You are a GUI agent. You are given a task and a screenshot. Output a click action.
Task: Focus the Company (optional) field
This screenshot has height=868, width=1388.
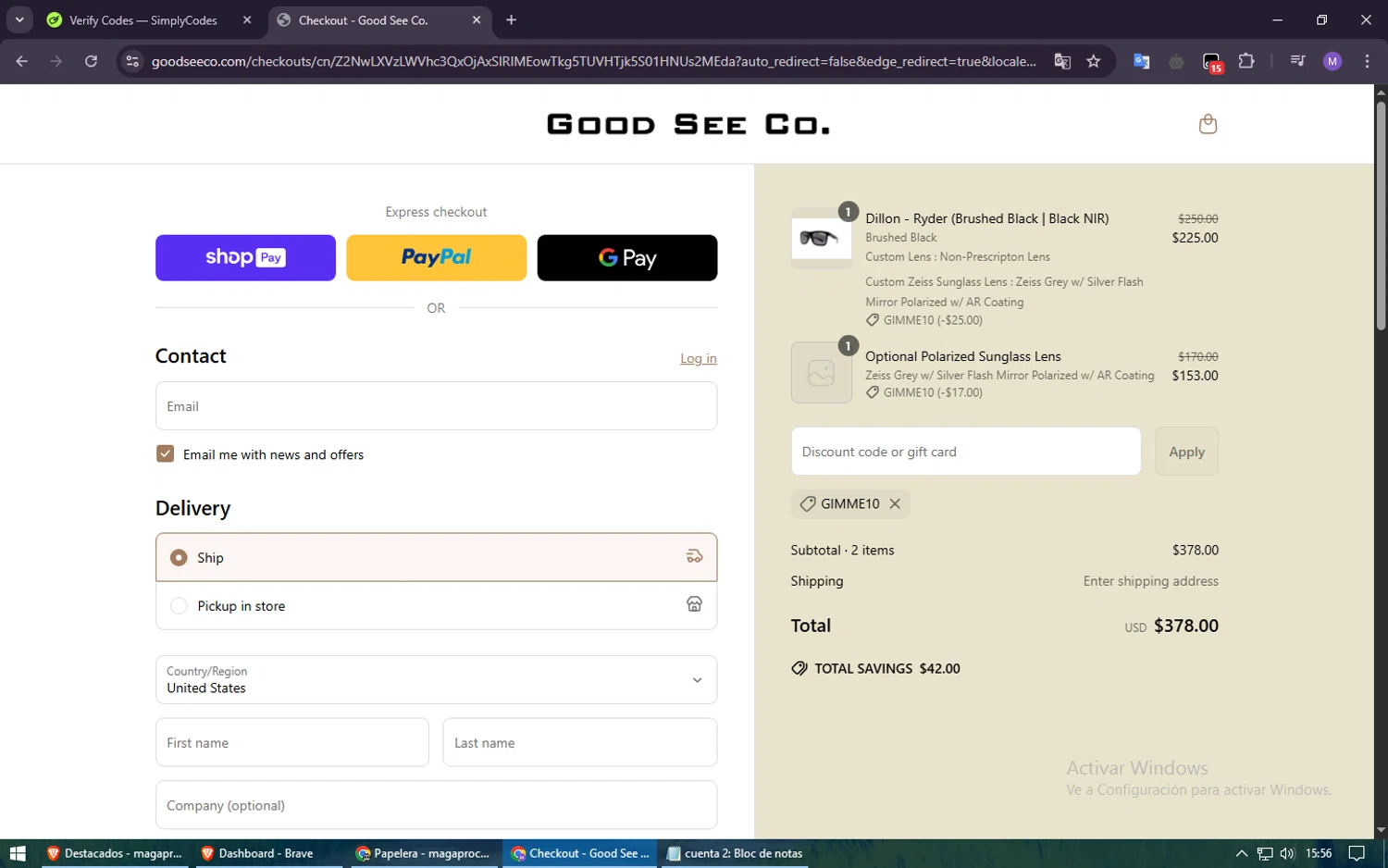pos(436,805)
